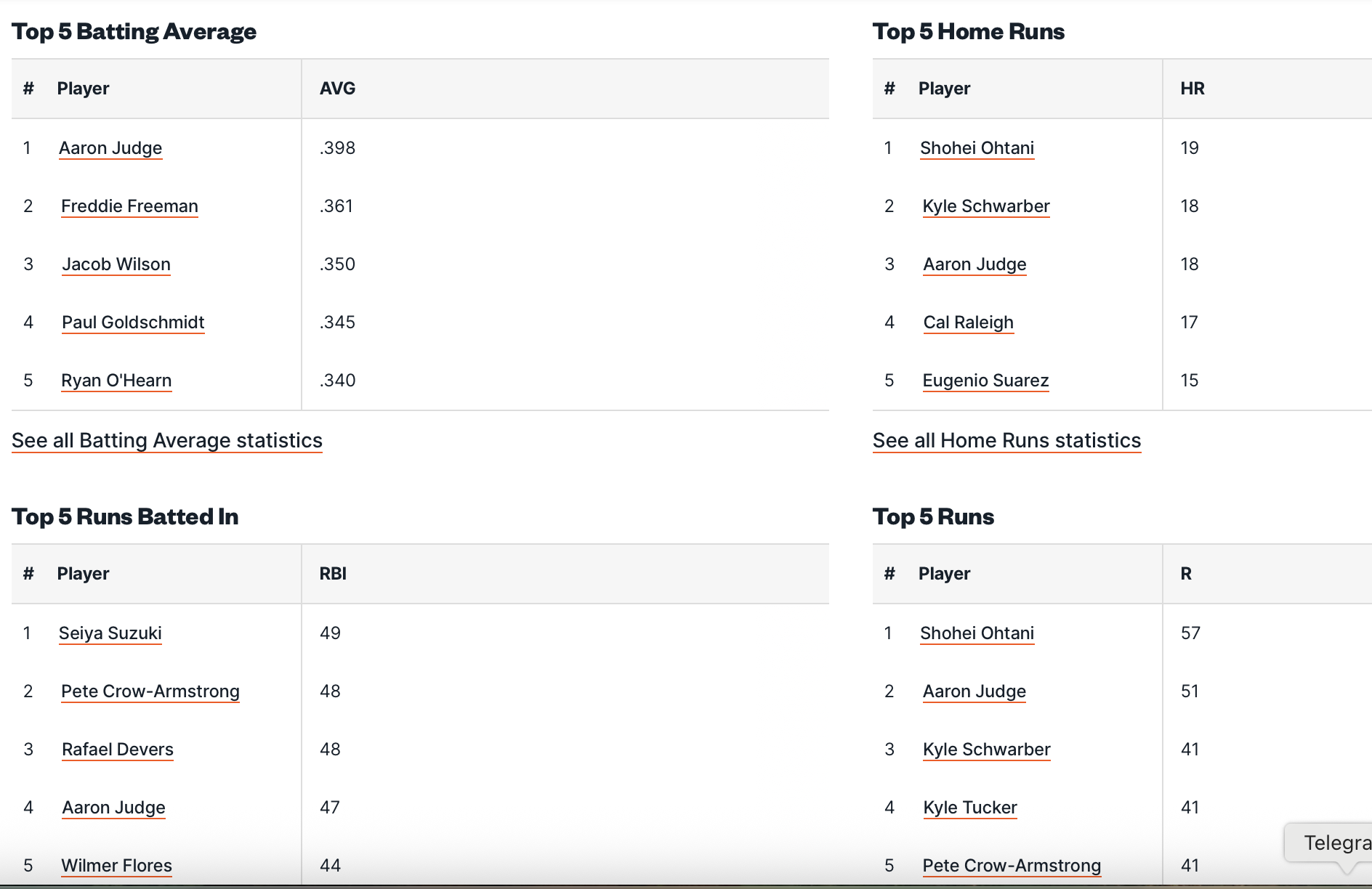
Task: Click the Freddie Freeman player link
Action: pyautogui.click(x=129, y=206)
